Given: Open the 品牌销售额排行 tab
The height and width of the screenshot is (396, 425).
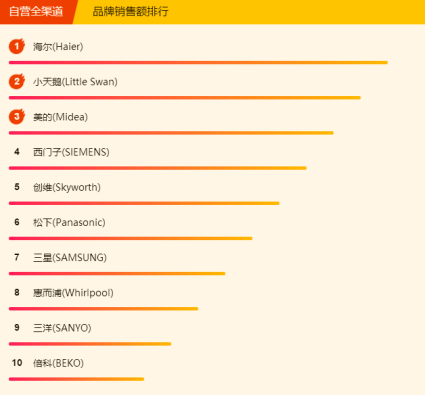Looking at the screenshot, I should click(x=130, y=12).
